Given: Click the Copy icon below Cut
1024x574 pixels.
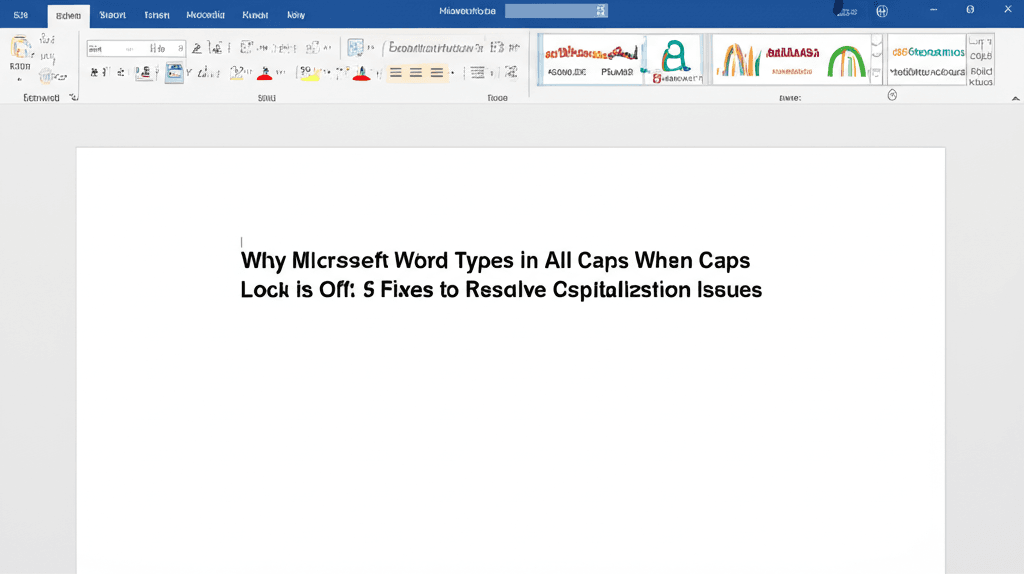Looking at the screenshot, I should [x=47, y=57].
